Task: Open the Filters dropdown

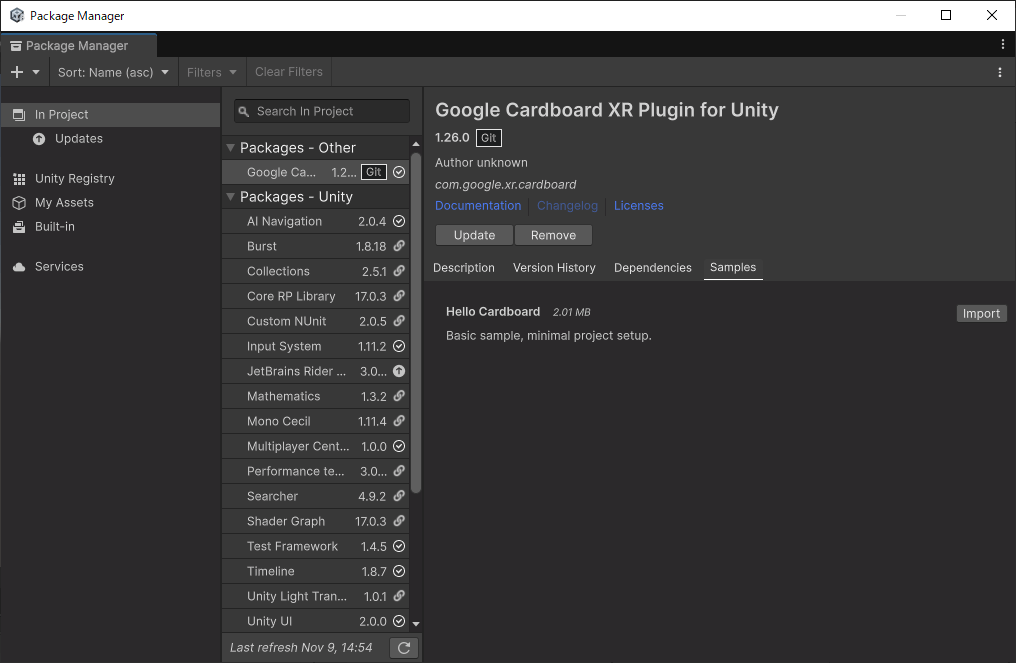Action: [x=212, y=72]
